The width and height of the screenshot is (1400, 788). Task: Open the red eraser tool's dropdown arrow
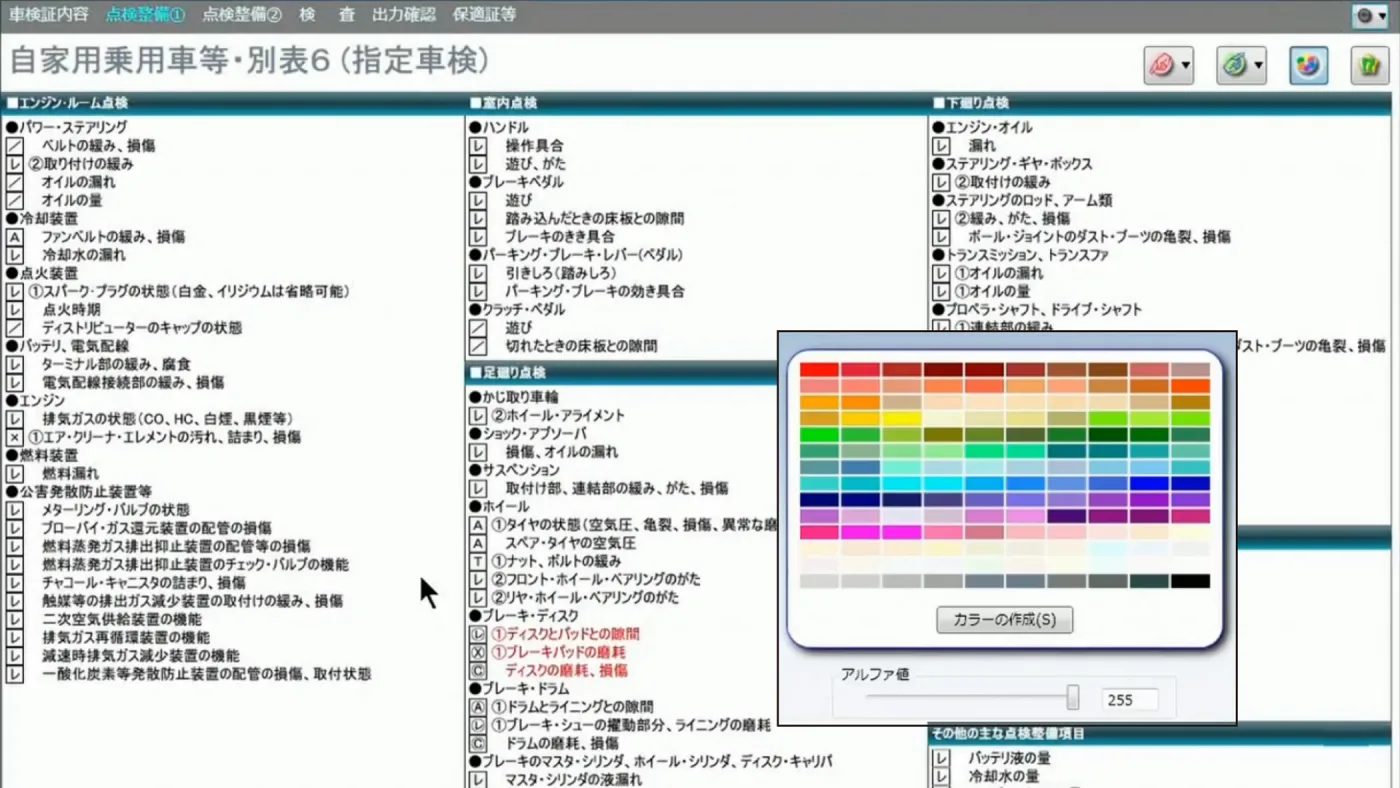click(1185, 66)
